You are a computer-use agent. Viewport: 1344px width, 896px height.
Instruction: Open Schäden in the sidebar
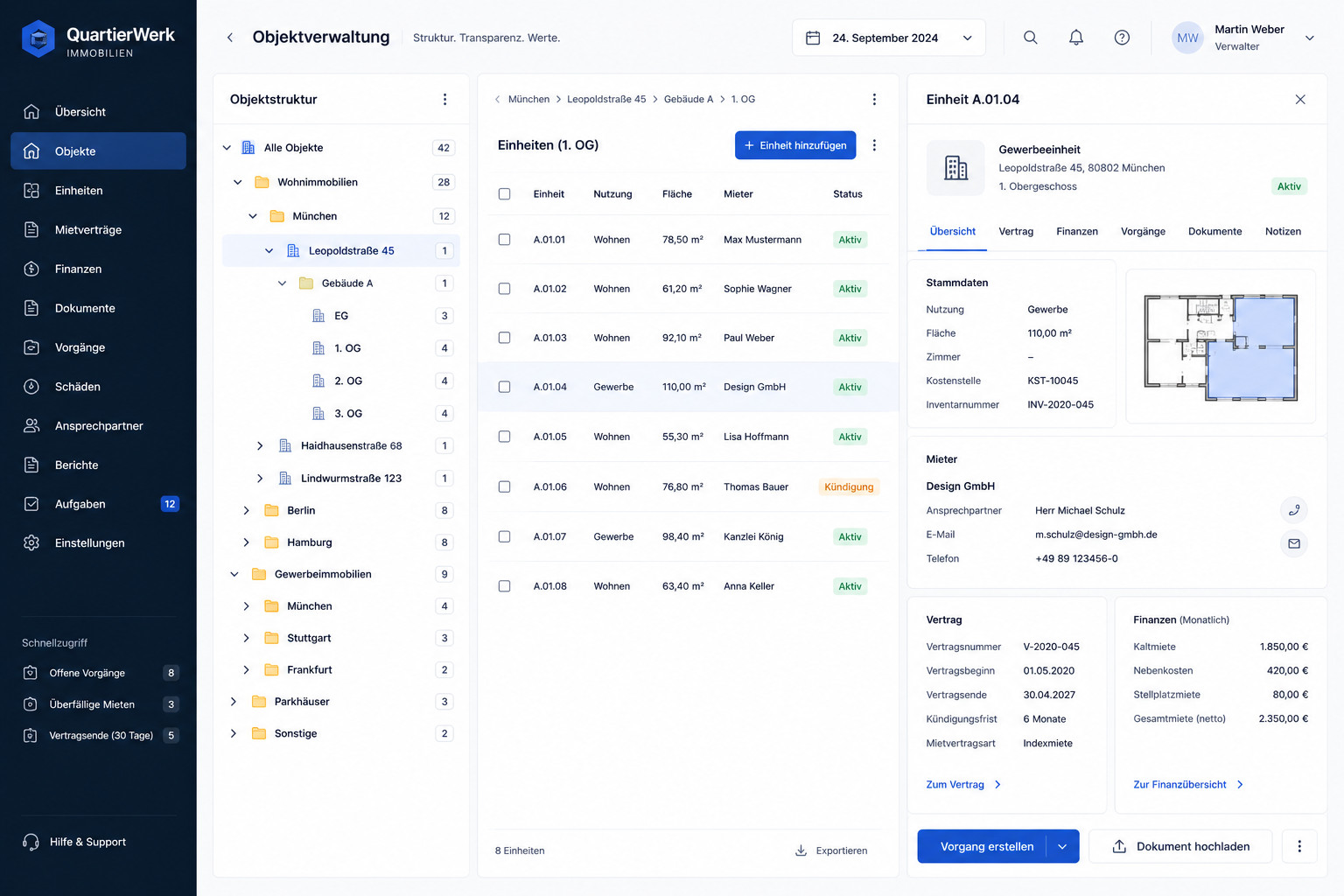coord(98,387)
